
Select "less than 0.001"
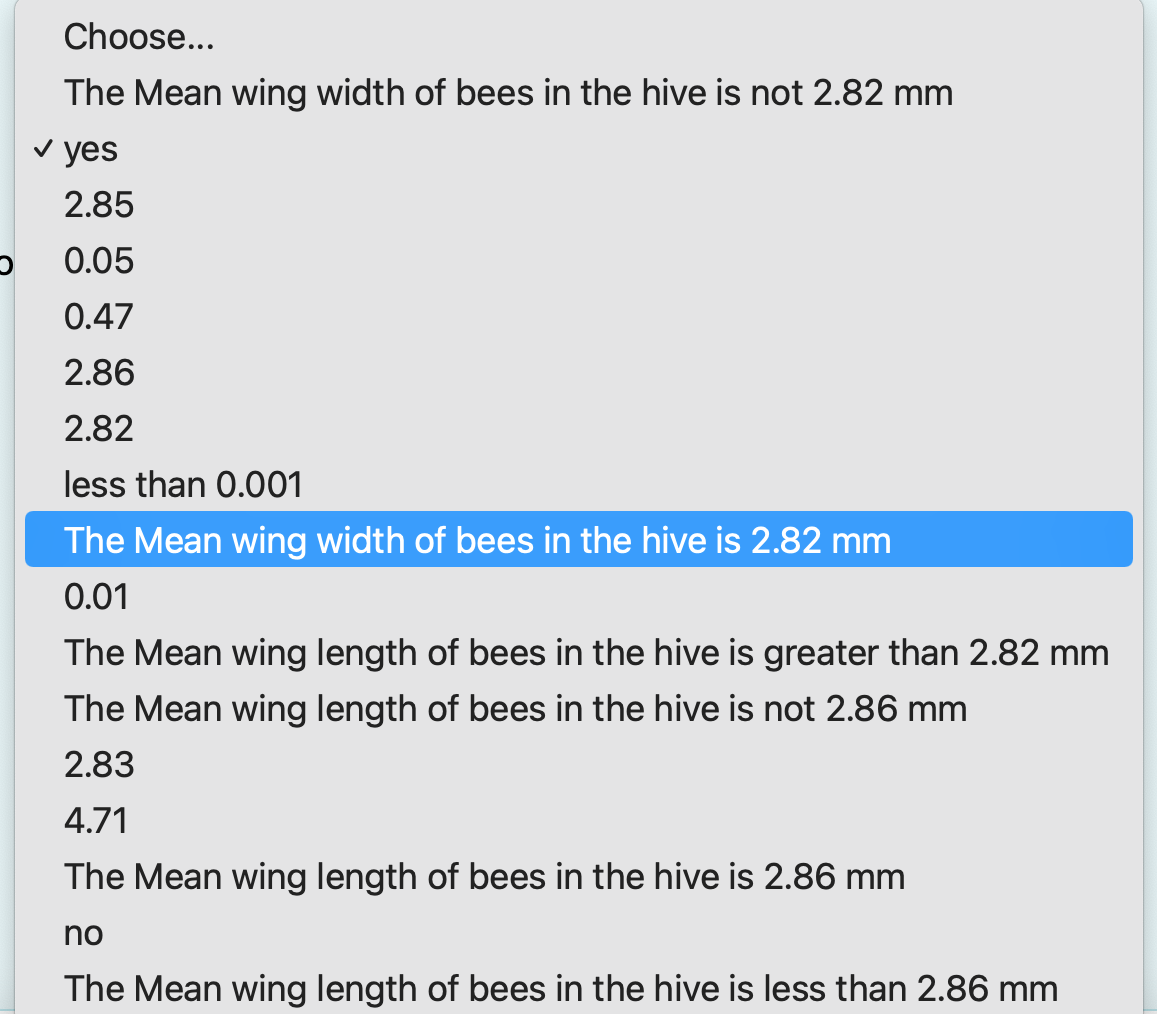pyautogui.click(x=182, y=484)
